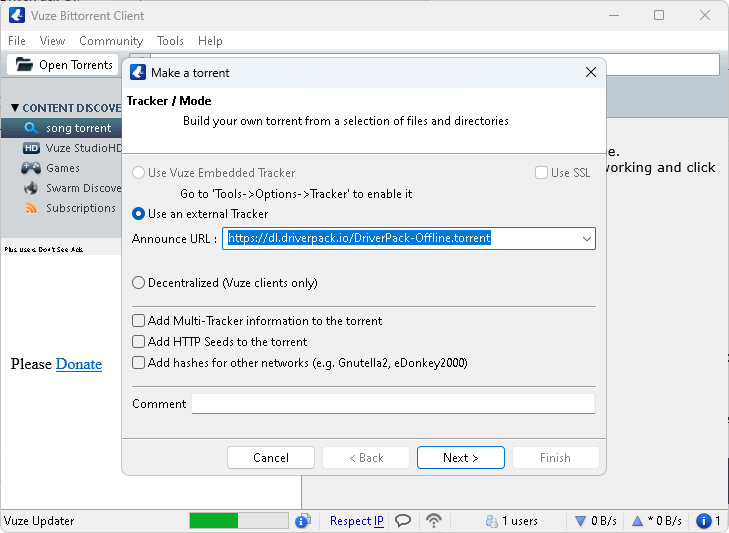
Task: Click the search magnifier icon beside song torrent
Action: click(x=31, y=128)
